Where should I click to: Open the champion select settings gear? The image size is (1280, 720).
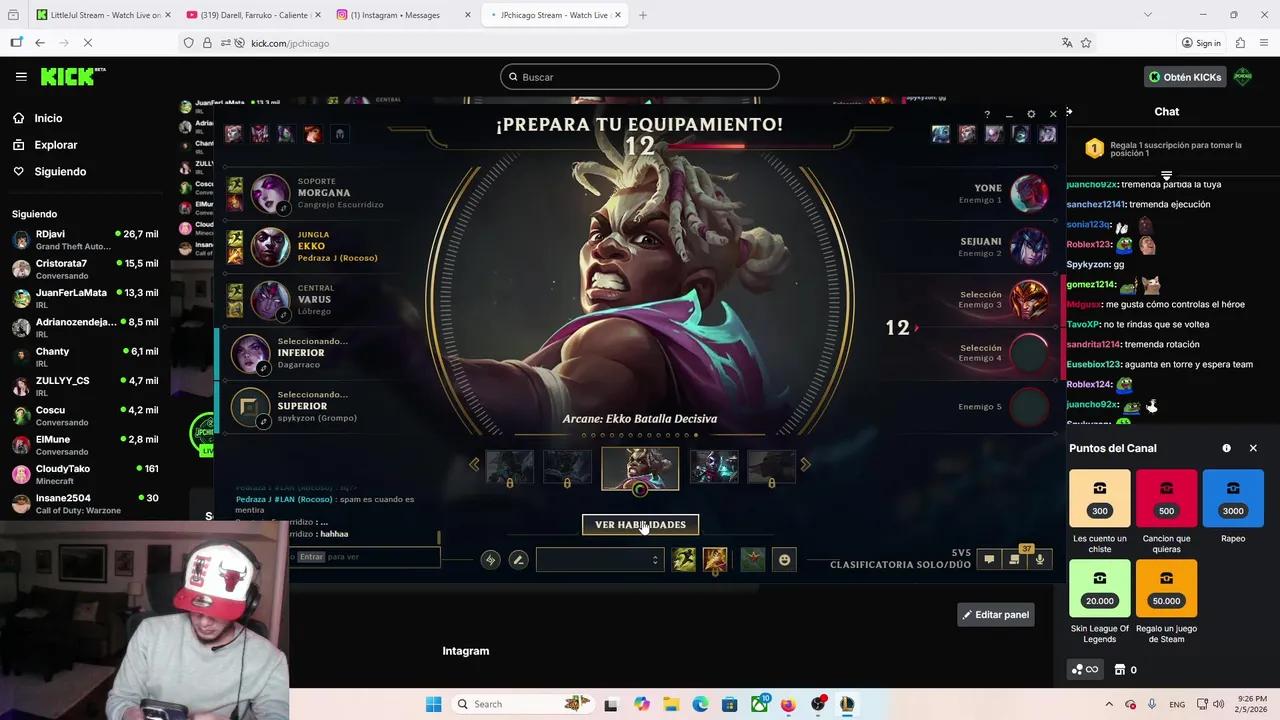(x=1031, y=114)
